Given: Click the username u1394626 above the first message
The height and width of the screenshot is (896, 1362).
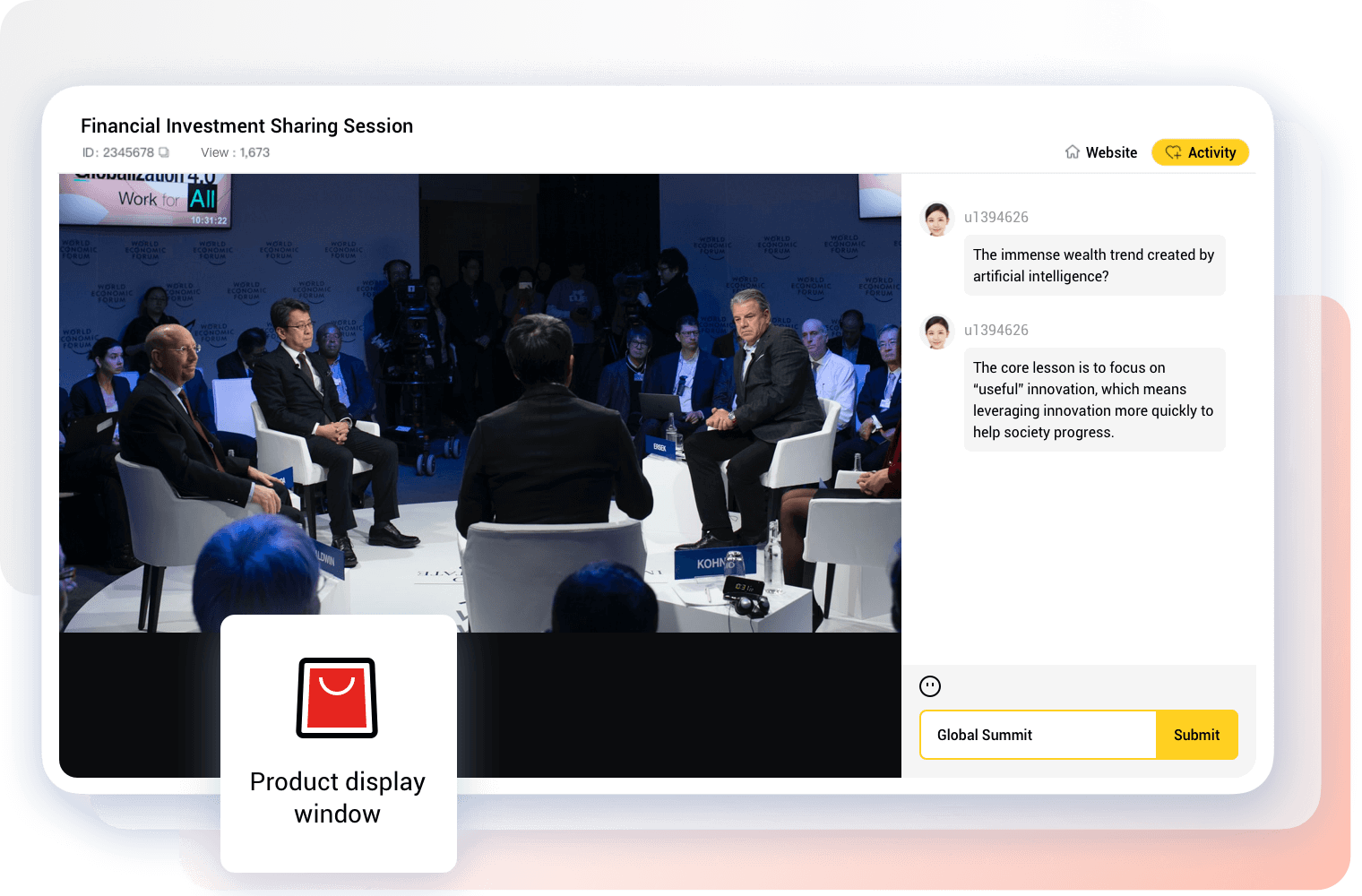Looking at the screenshot, I should point(996,217).
